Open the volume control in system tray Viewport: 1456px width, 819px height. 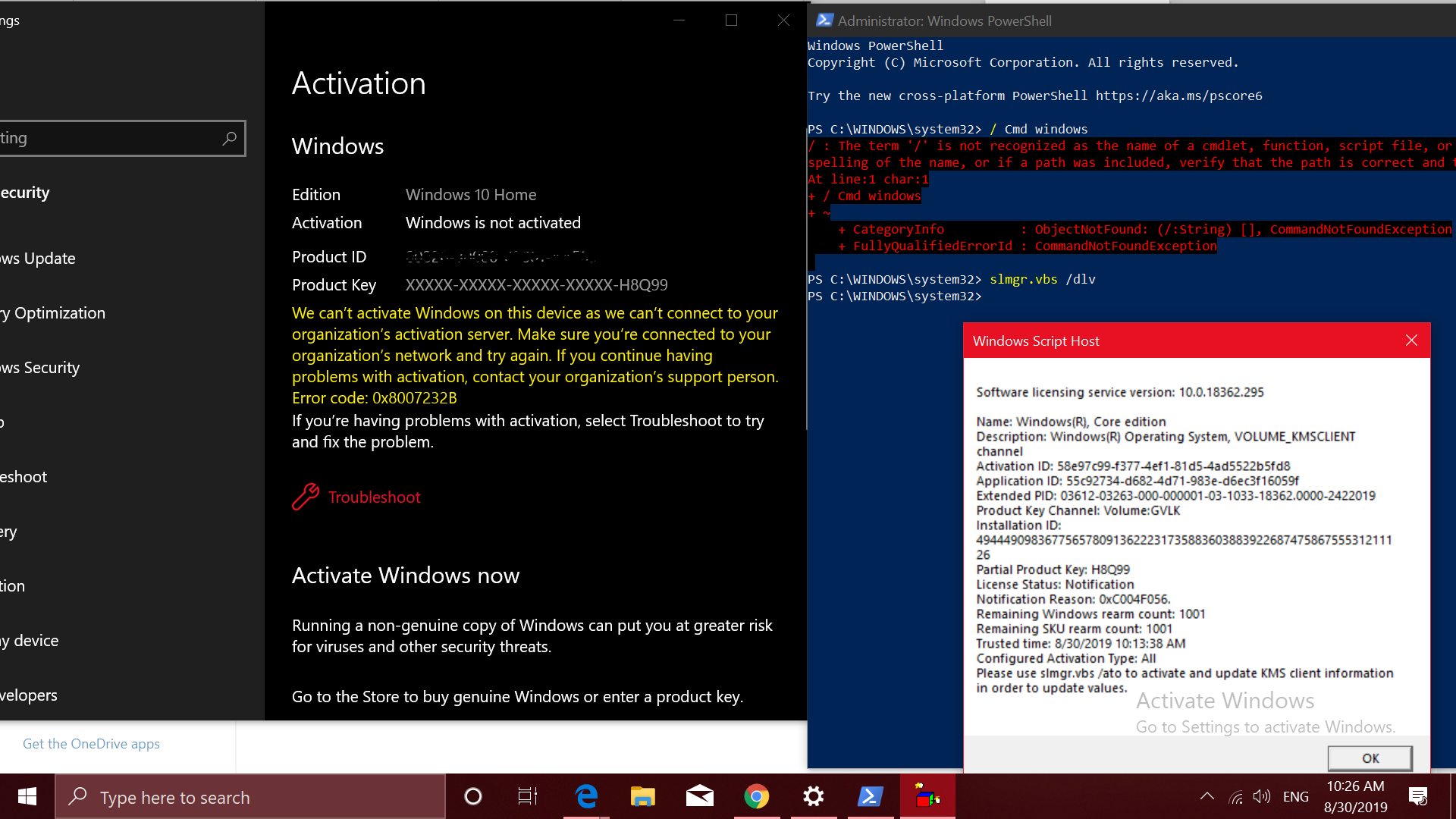point(1261,796)
